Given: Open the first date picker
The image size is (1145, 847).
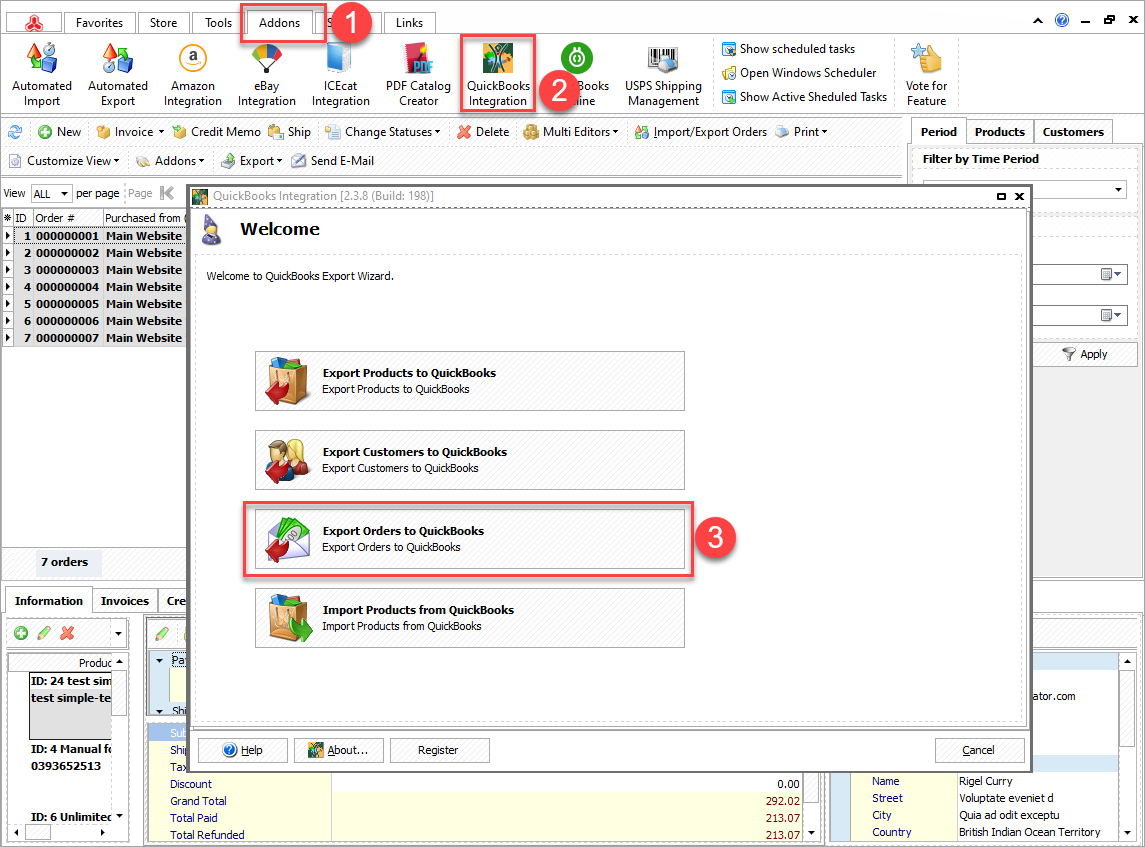Looking at the screenshot, I should click(1111, 275).
